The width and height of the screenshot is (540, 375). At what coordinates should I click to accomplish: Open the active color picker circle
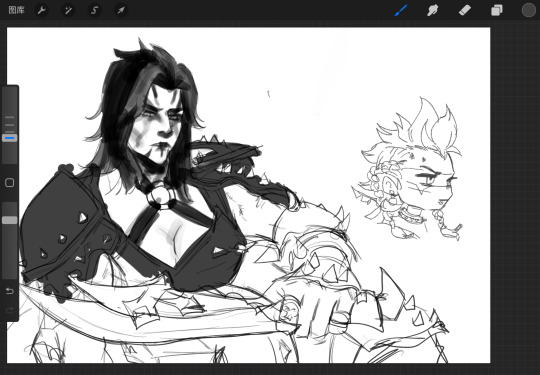[529, 10]
